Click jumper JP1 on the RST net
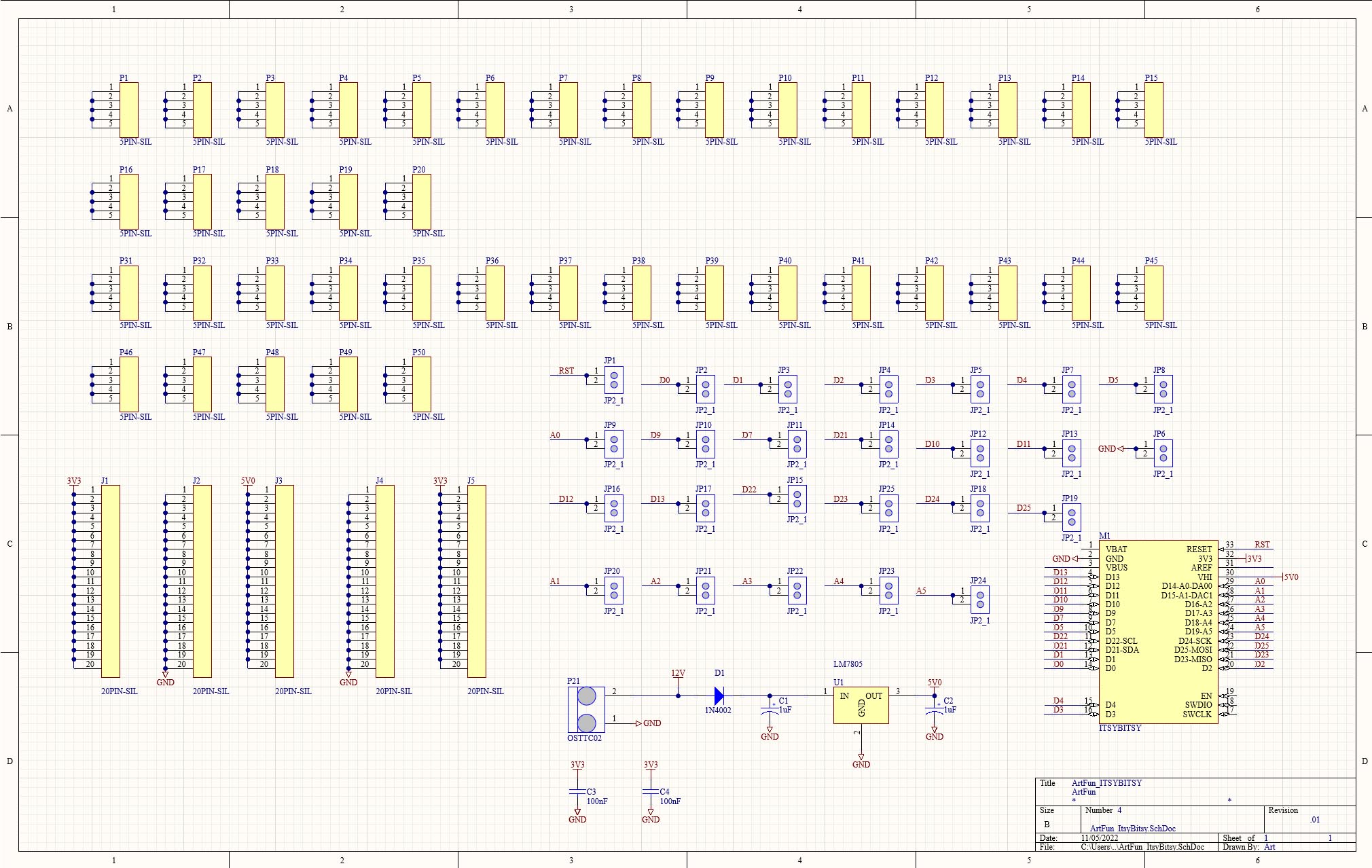This screenshot has width=1372, height=868. click(613, 380)
